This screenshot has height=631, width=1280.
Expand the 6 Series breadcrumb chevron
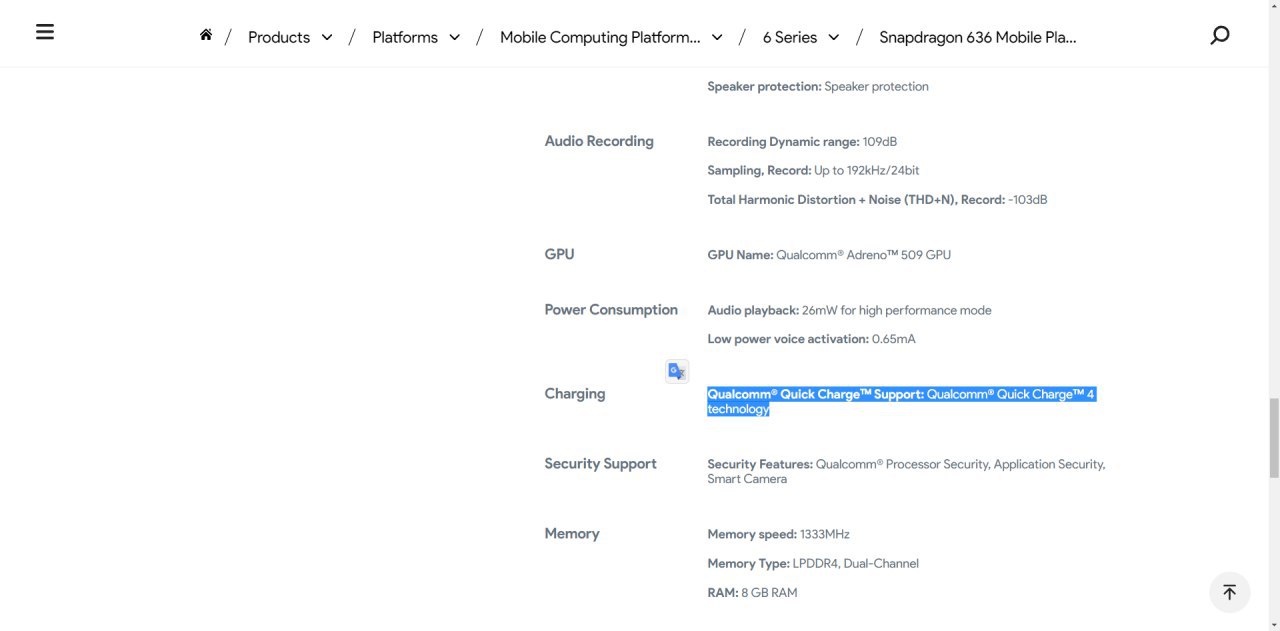[834, 38]
